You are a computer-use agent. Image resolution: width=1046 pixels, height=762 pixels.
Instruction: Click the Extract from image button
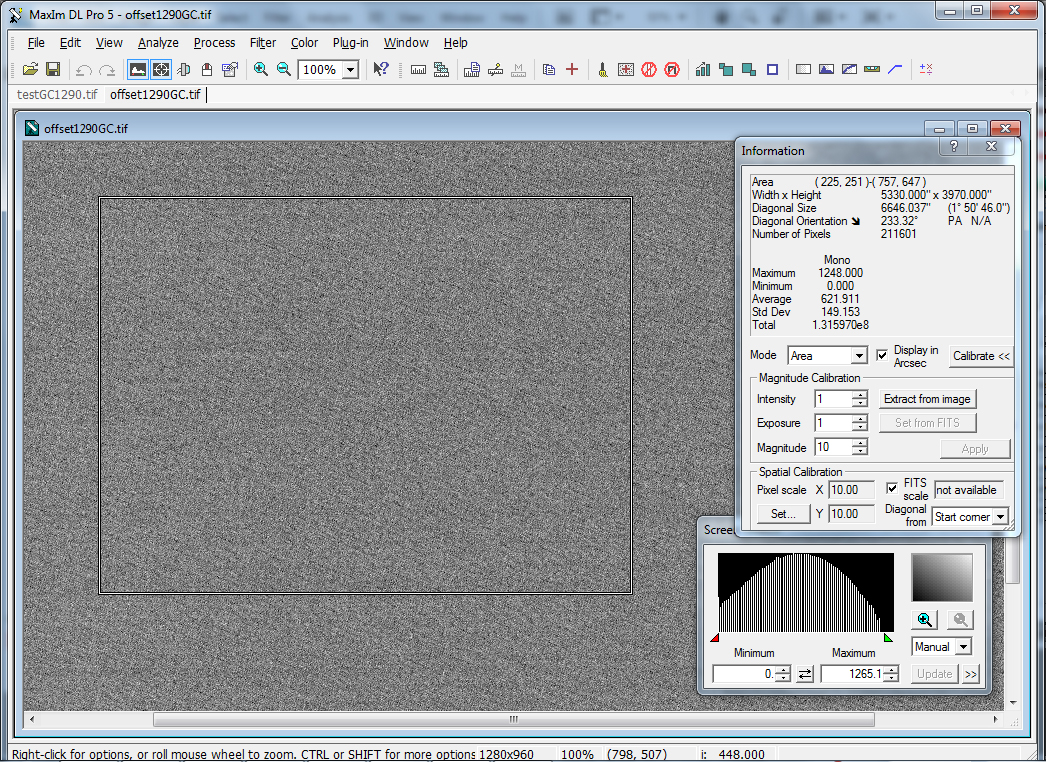pyautogui.click(x=927, y=399)
